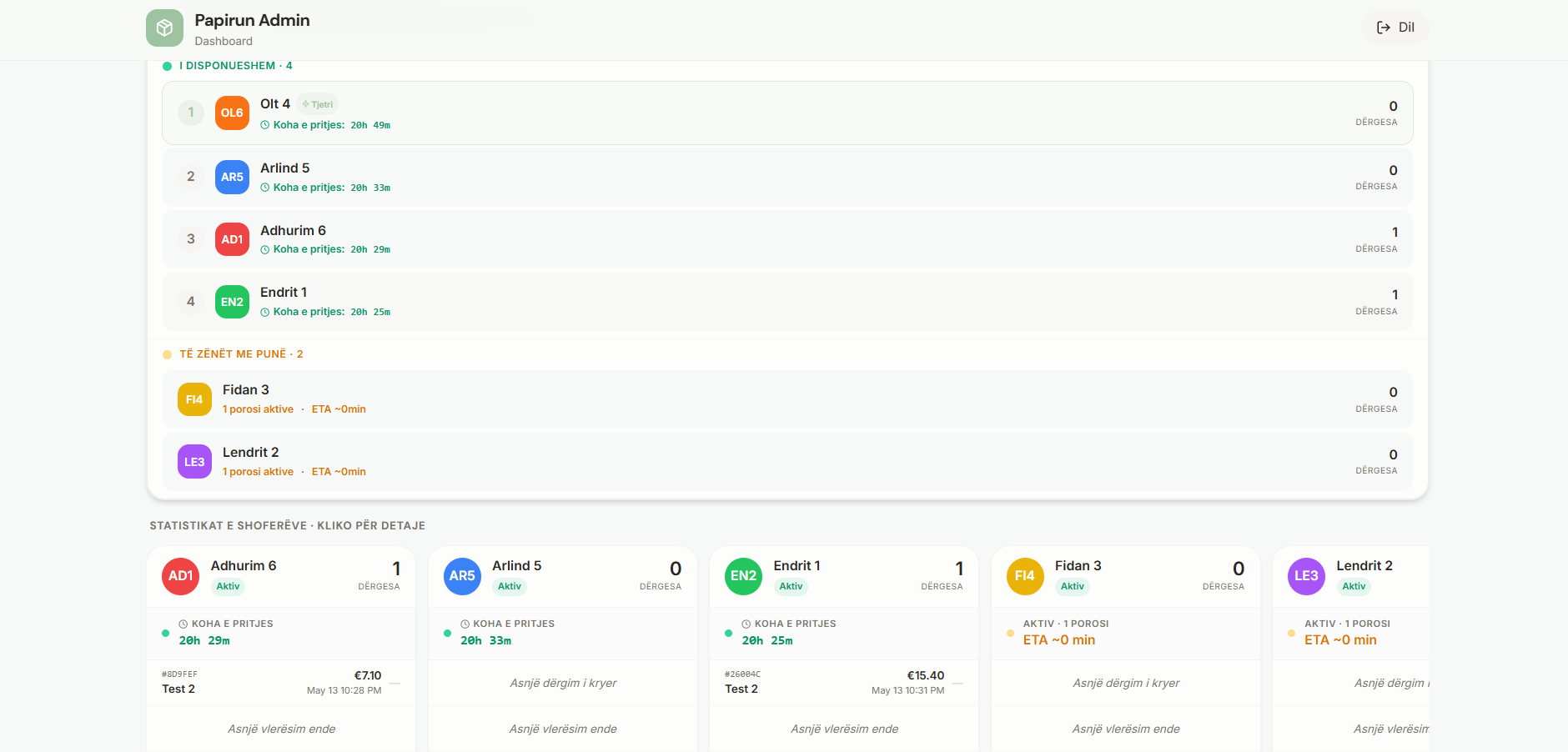Click the STATISTIKAT E SHOFERËVE section heading
The width and height of the screenshot is (1568, 752).
[x=288, y=526]
